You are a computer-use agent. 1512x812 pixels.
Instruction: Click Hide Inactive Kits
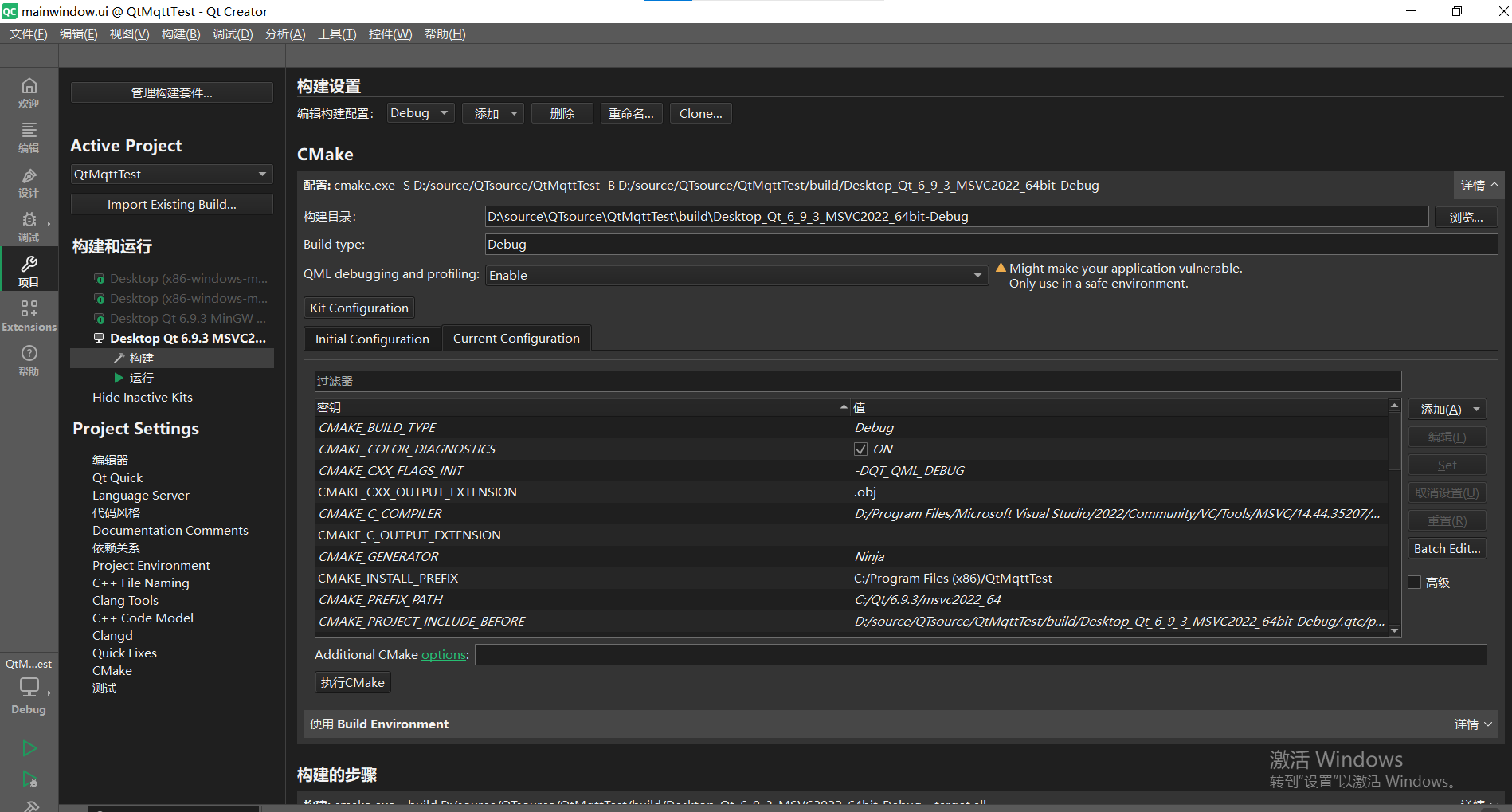[x=143, y=397]
